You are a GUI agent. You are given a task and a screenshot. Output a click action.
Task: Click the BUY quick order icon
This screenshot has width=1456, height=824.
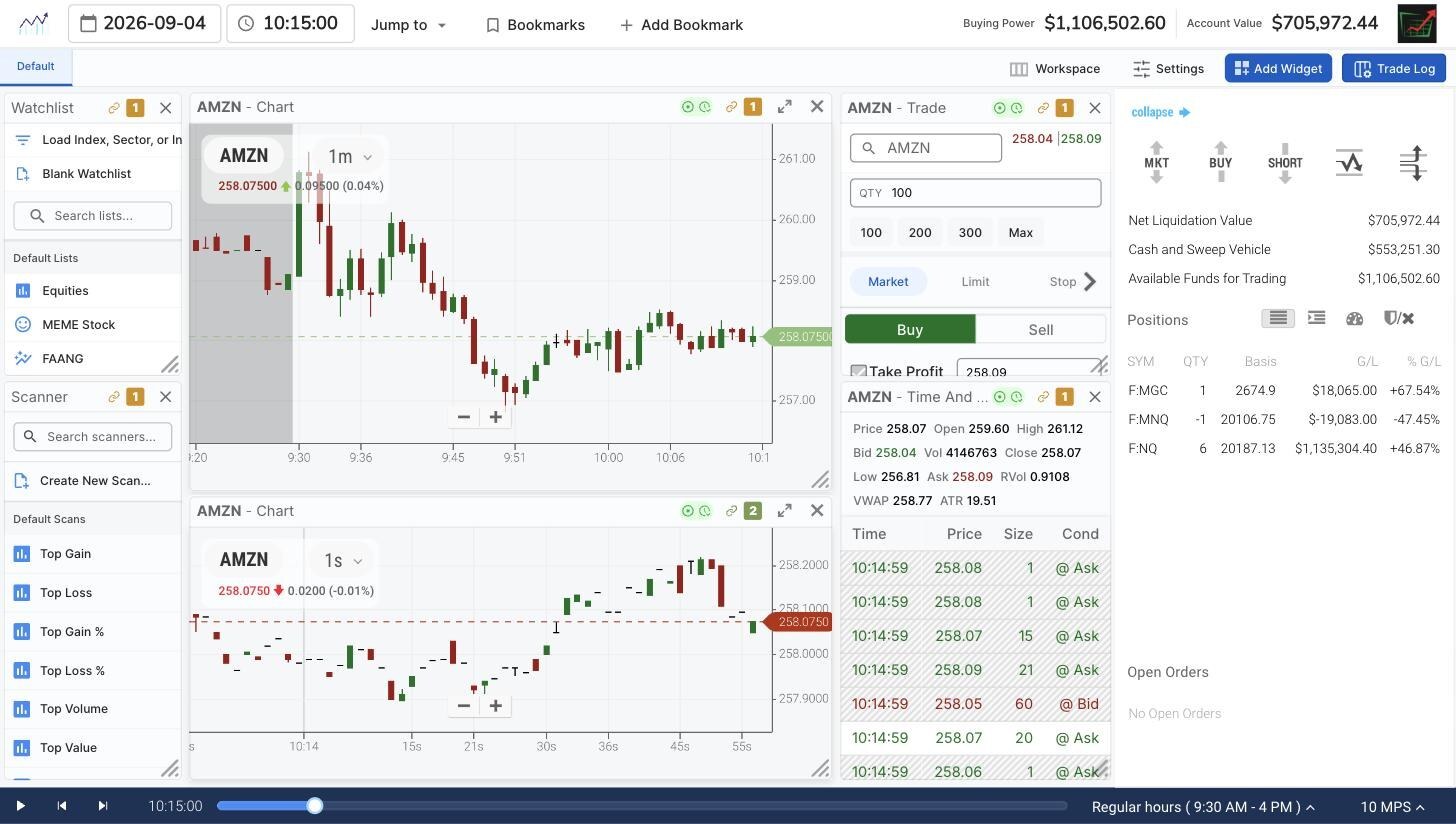(1220, 163)
